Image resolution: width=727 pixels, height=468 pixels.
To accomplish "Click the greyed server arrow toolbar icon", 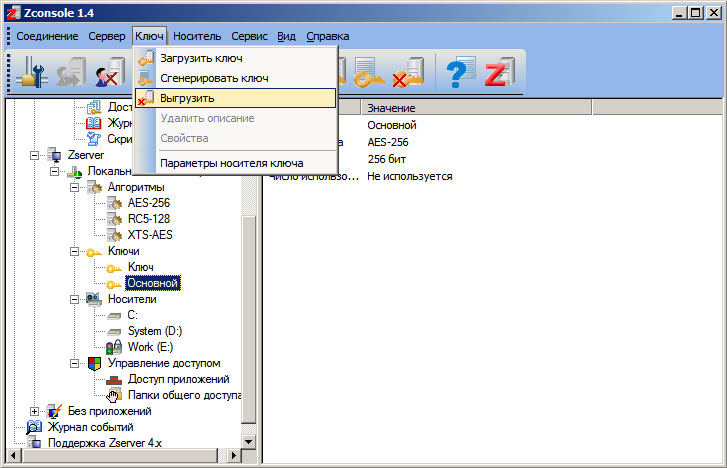I will [x=71, y=72].
